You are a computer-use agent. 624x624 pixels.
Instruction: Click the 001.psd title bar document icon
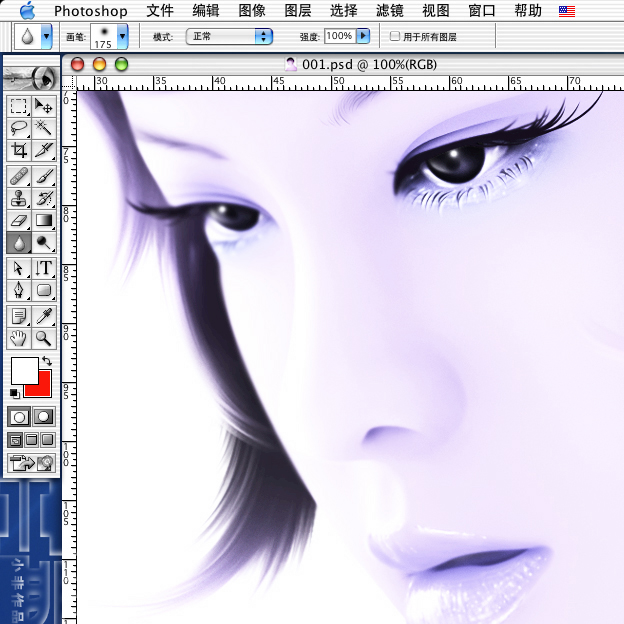coord(291,64)
